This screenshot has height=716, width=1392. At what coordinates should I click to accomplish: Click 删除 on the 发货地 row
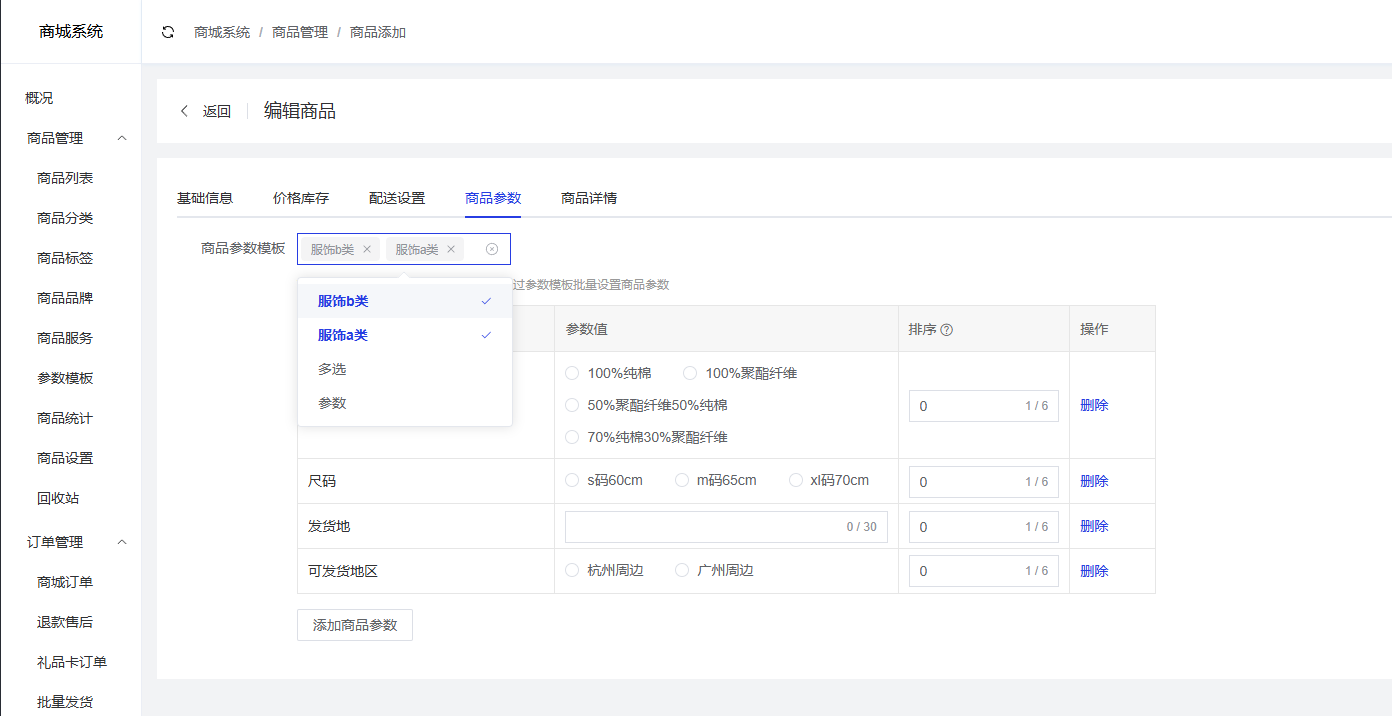tap(1094, 525)
